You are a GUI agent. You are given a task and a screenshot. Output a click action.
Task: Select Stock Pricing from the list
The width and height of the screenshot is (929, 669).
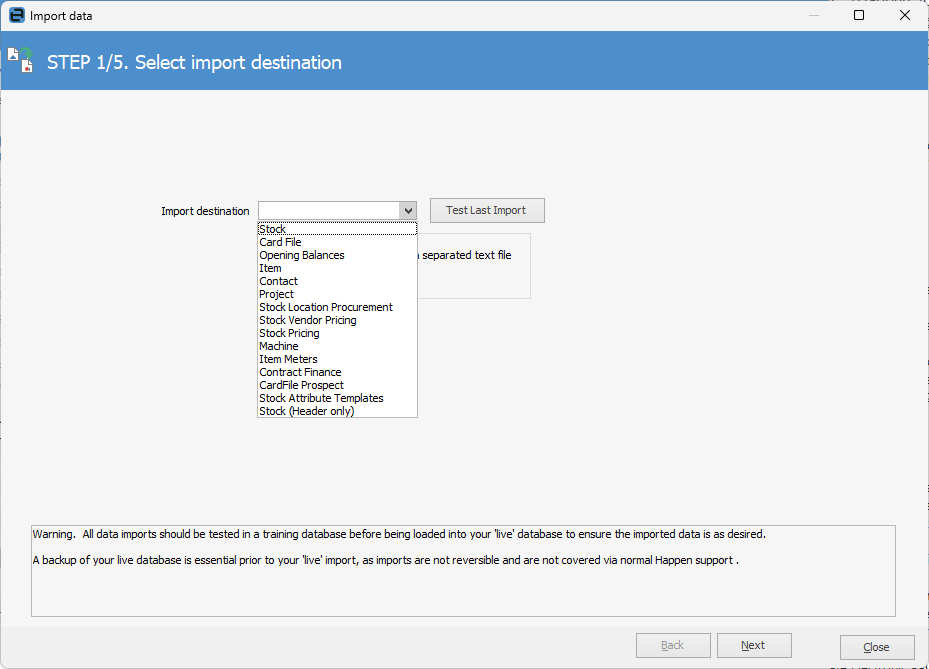coord(290,333)
